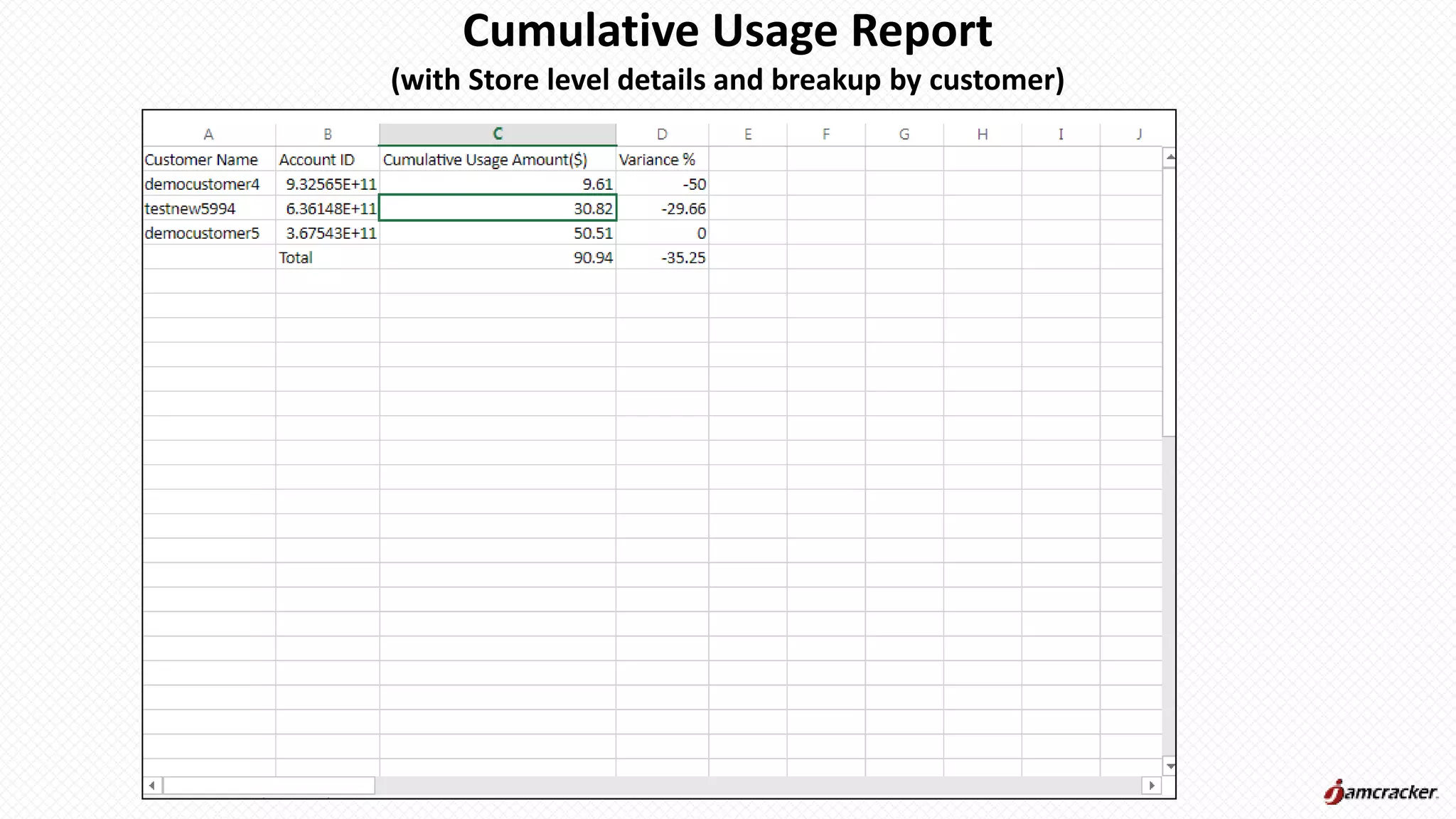
Task: Select the 90.94 total amount cell
Action: tap(498, 257)
